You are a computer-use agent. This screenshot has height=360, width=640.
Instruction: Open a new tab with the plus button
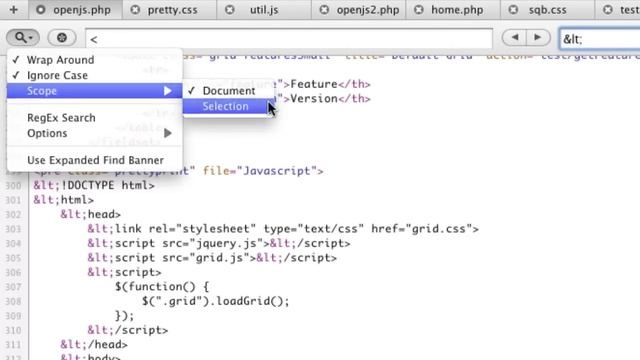13,9
